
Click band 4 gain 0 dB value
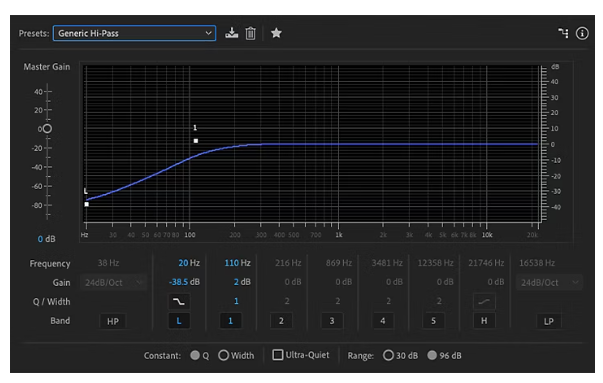(x=394, y=282)
